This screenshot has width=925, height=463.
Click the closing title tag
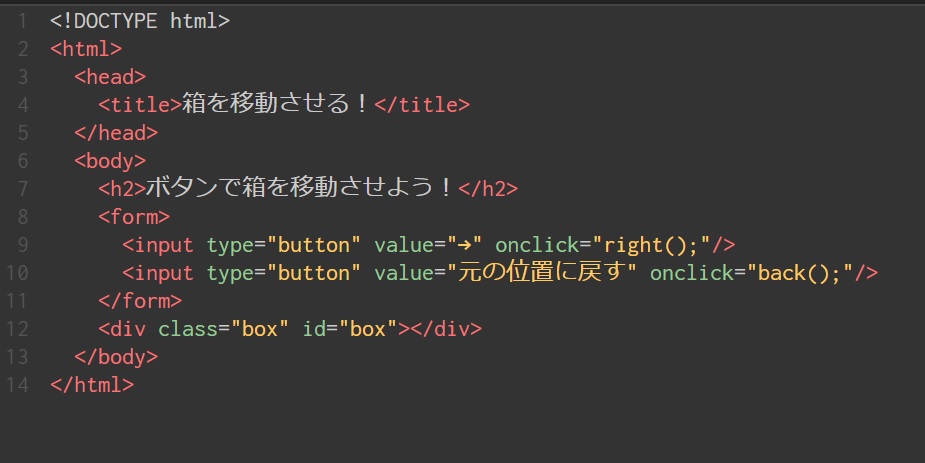click(421, 104)
